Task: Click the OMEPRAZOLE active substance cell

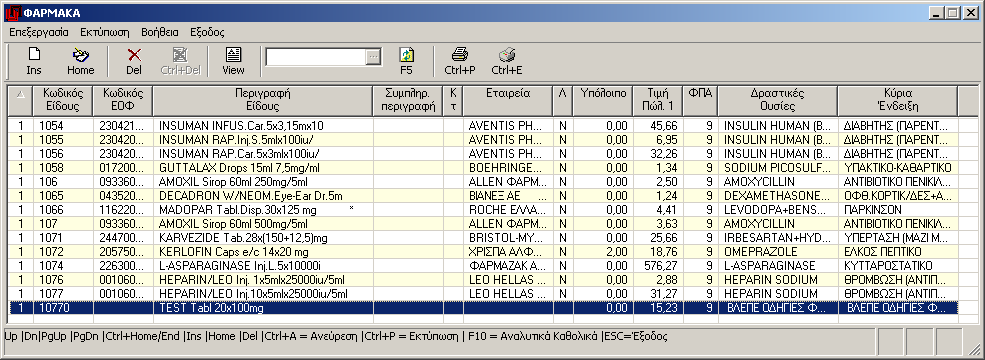Action: (778, 251)
